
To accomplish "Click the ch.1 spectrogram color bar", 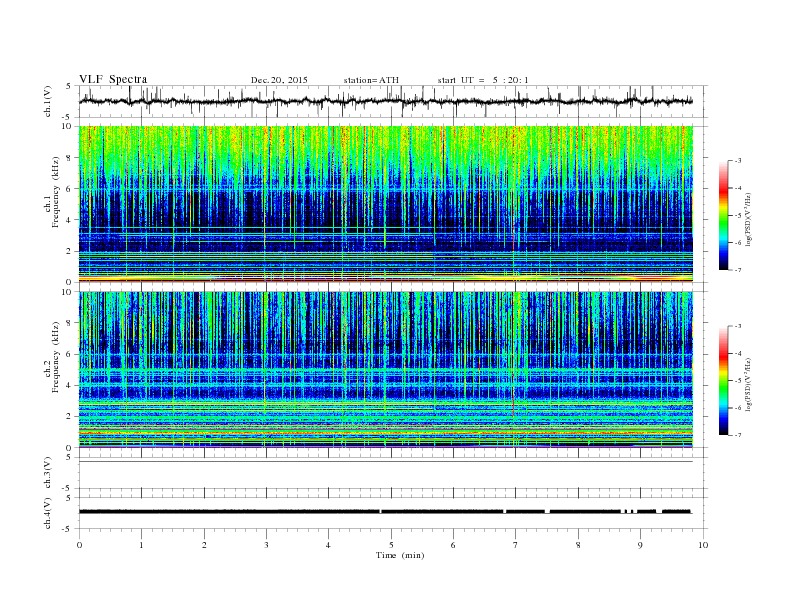I will point(723,215).
